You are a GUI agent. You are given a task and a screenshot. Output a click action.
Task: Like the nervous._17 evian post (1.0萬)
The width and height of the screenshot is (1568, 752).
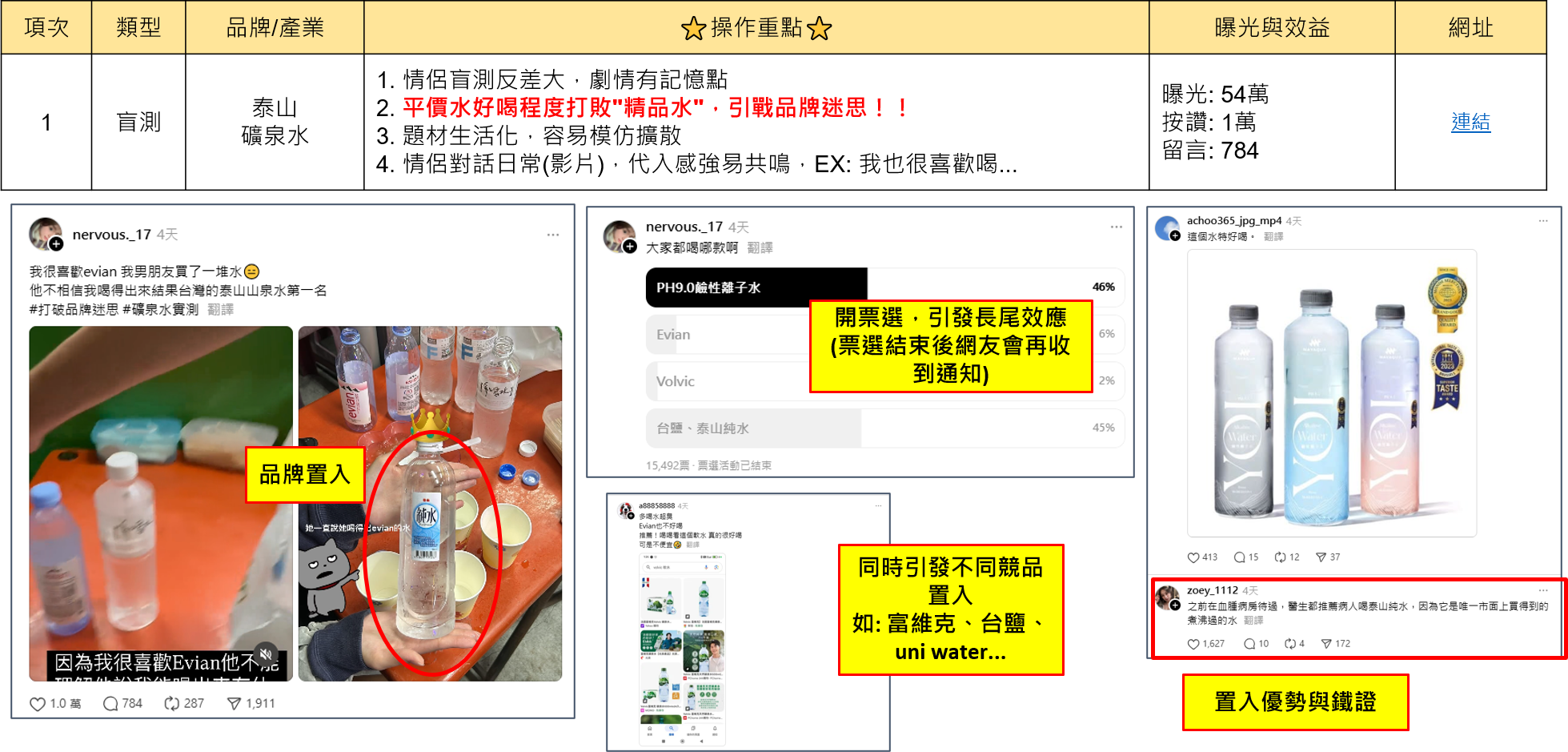point(55,703)
